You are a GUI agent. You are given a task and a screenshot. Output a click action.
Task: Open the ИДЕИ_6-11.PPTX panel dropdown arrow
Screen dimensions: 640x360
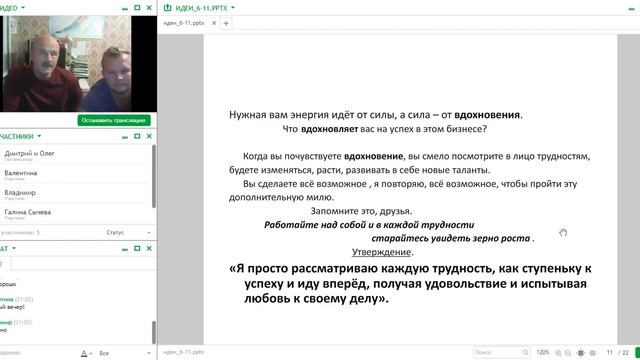click(233, 8)
